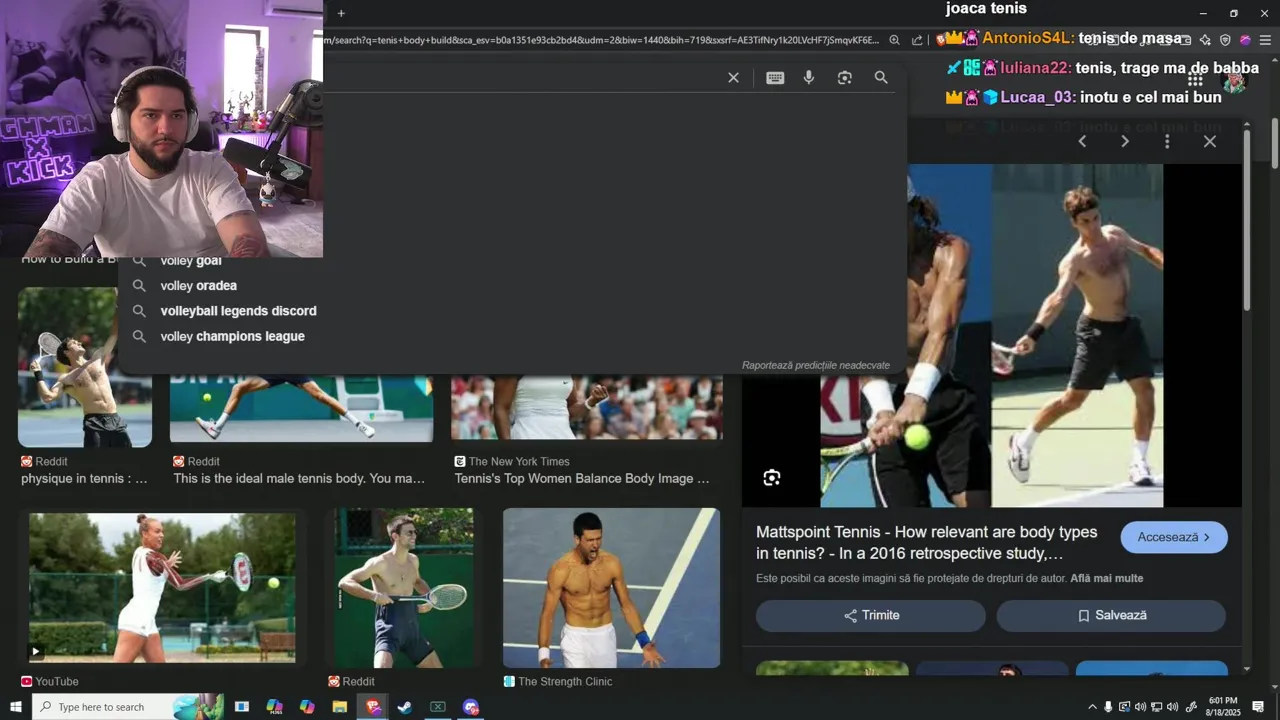Open the Task View taskbar icon
The width and height of the screenshot is (1280, 720).
click(x=242, y=707)
